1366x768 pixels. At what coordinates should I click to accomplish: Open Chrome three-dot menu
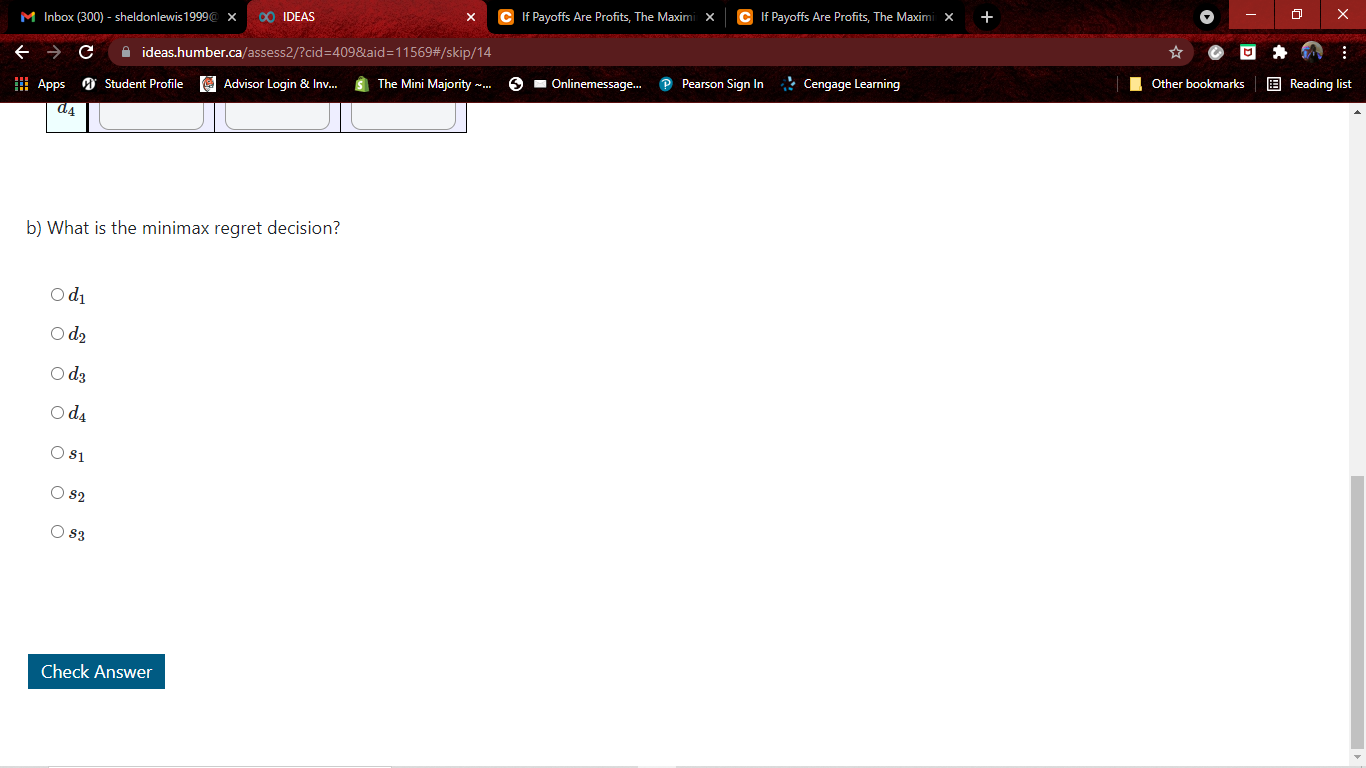pyautogui.click(x=1345, y=52)
